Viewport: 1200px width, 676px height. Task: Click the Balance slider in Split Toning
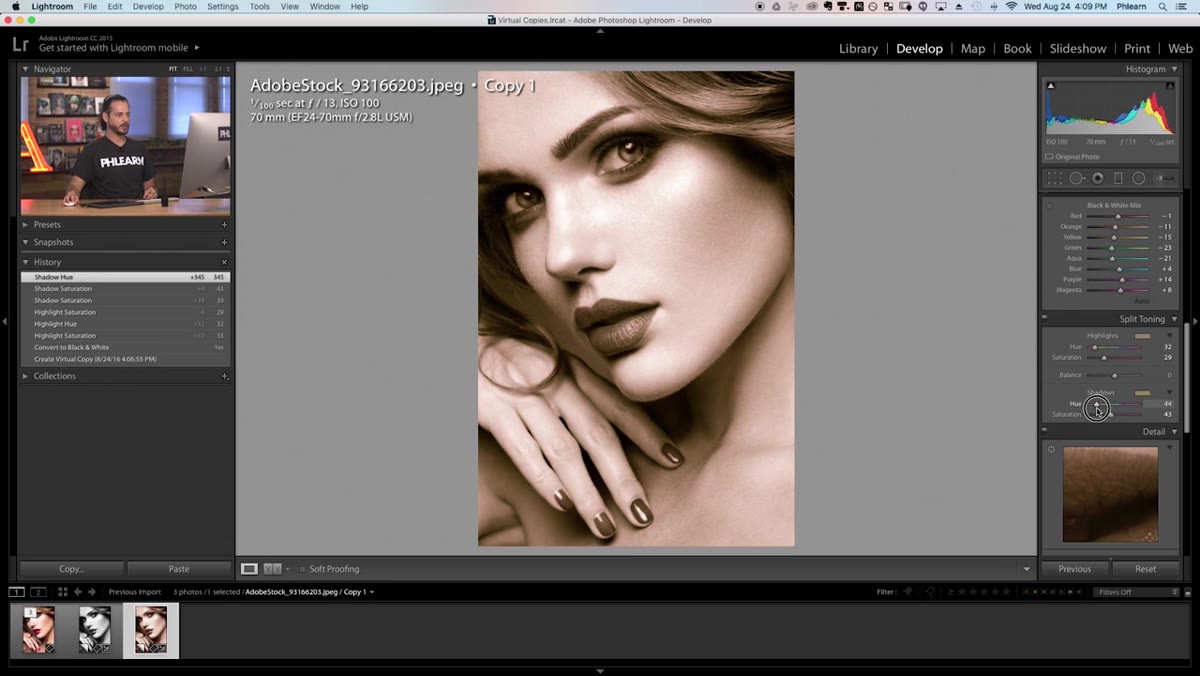tap(1114, 375)
